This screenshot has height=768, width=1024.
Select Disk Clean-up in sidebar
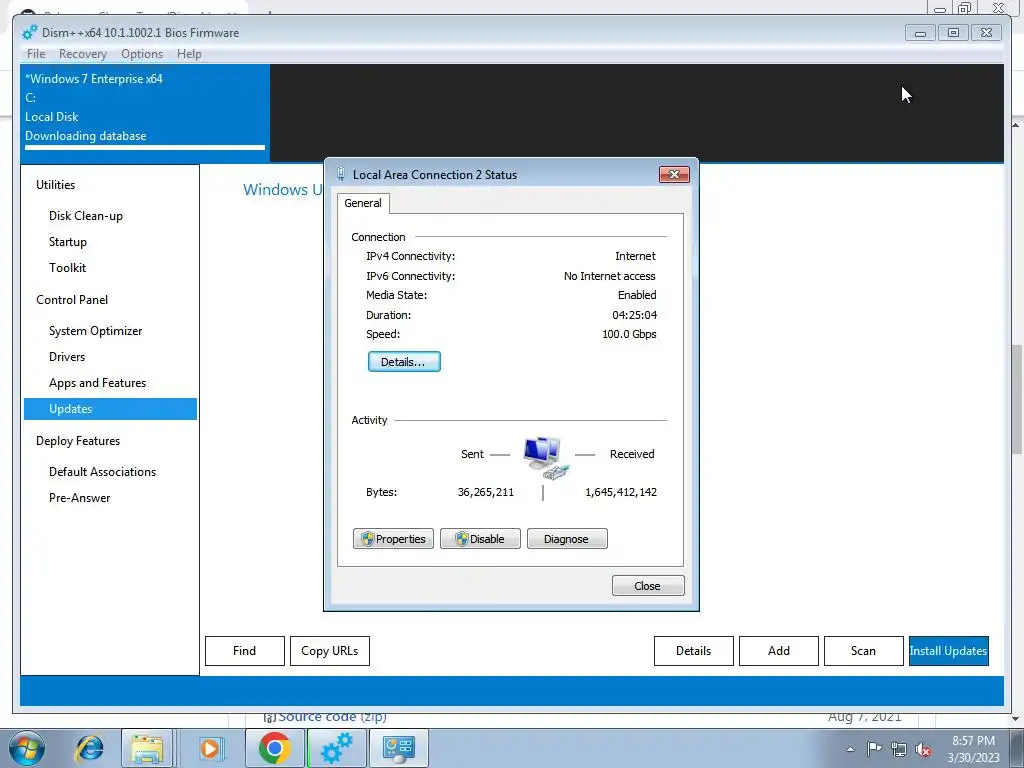(x=86, y=216)
